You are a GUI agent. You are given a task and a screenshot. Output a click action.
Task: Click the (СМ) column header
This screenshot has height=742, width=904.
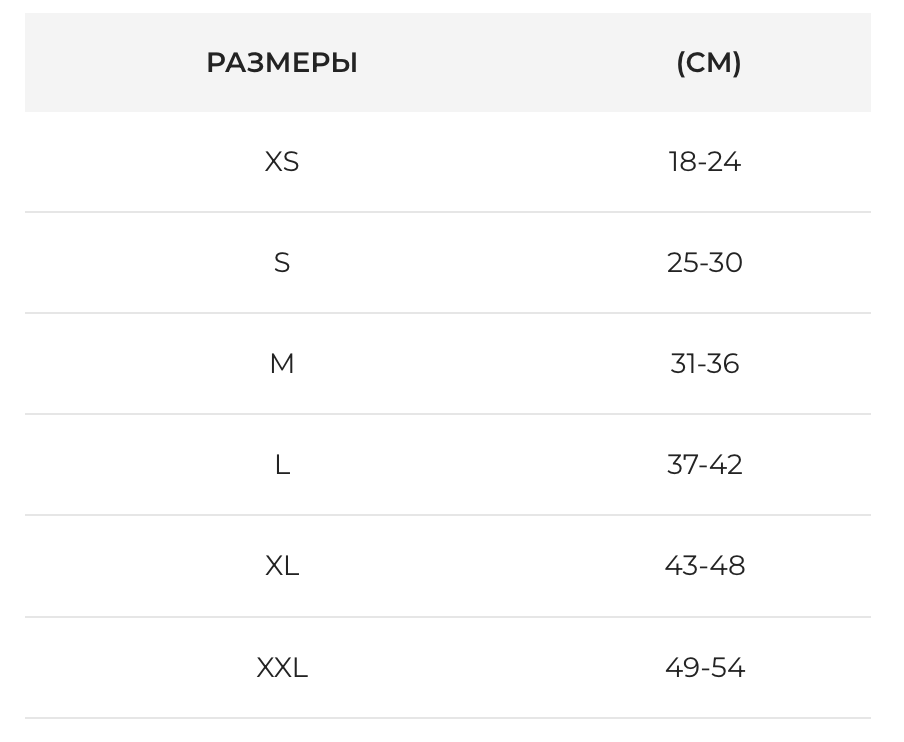pyautogui.click(x=708, y=63)
